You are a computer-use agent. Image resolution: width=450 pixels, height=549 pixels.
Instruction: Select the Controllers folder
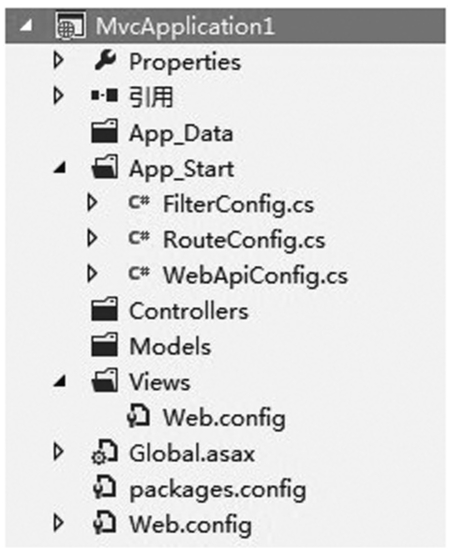click(189, 311)
